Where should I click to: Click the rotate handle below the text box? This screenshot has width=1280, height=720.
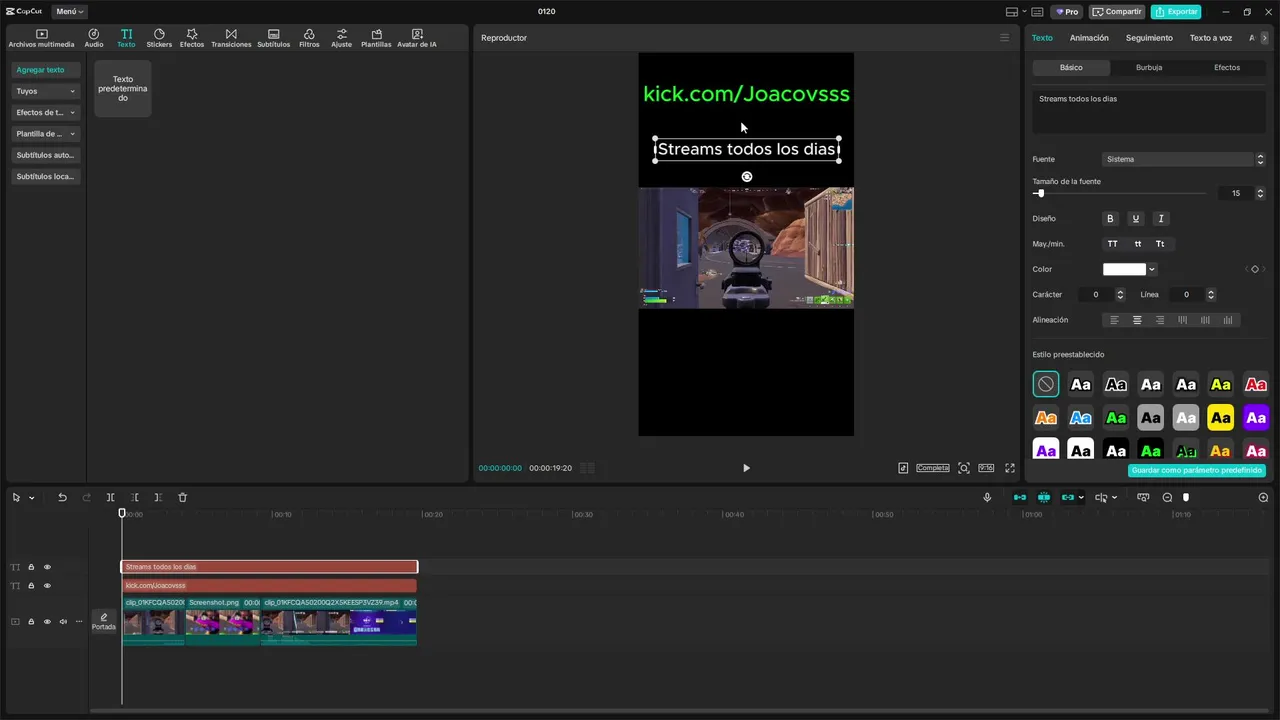click(746, 177)
